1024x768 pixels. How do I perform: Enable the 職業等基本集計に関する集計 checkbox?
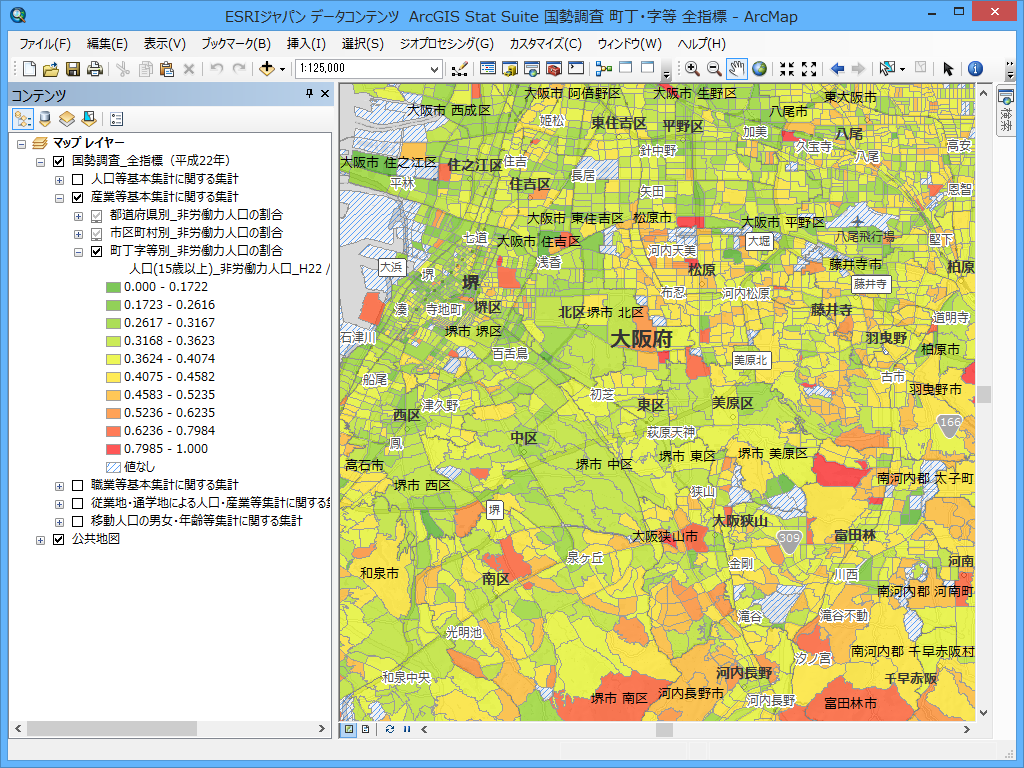click(x=77, y=485)
